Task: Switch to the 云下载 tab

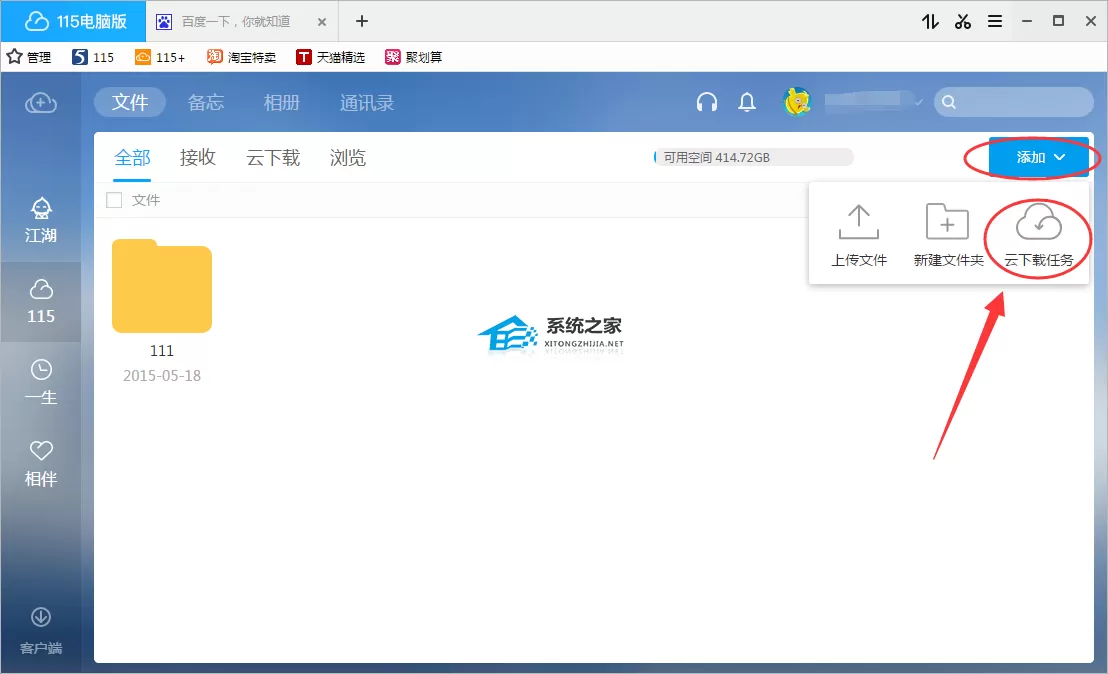Action: (x=273, y=158)
